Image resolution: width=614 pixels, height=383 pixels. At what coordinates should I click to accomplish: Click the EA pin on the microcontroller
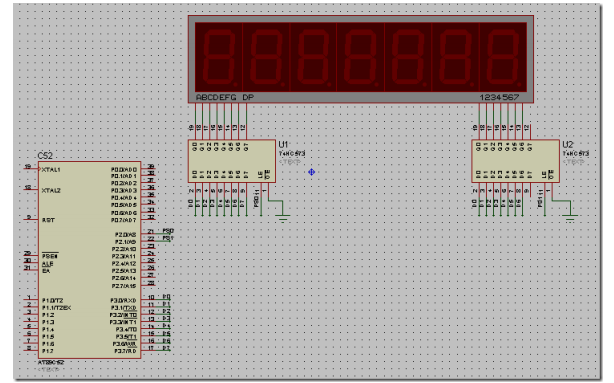[32, 269]
